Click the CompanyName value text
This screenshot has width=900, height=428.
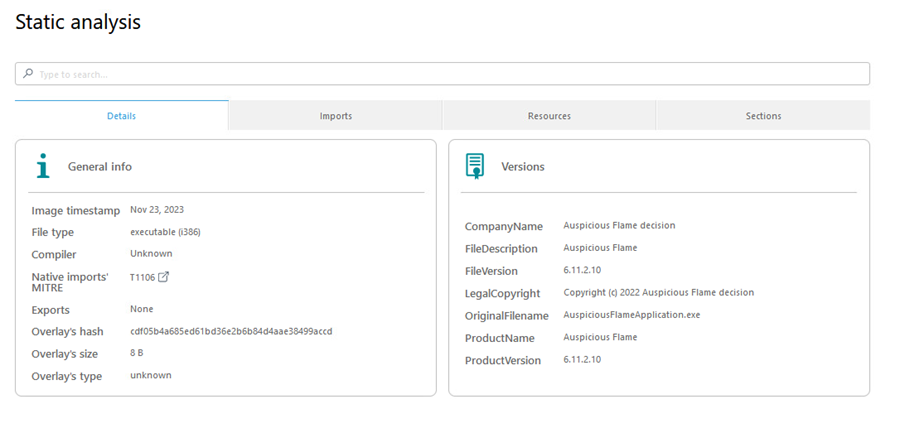coord(619,226)
